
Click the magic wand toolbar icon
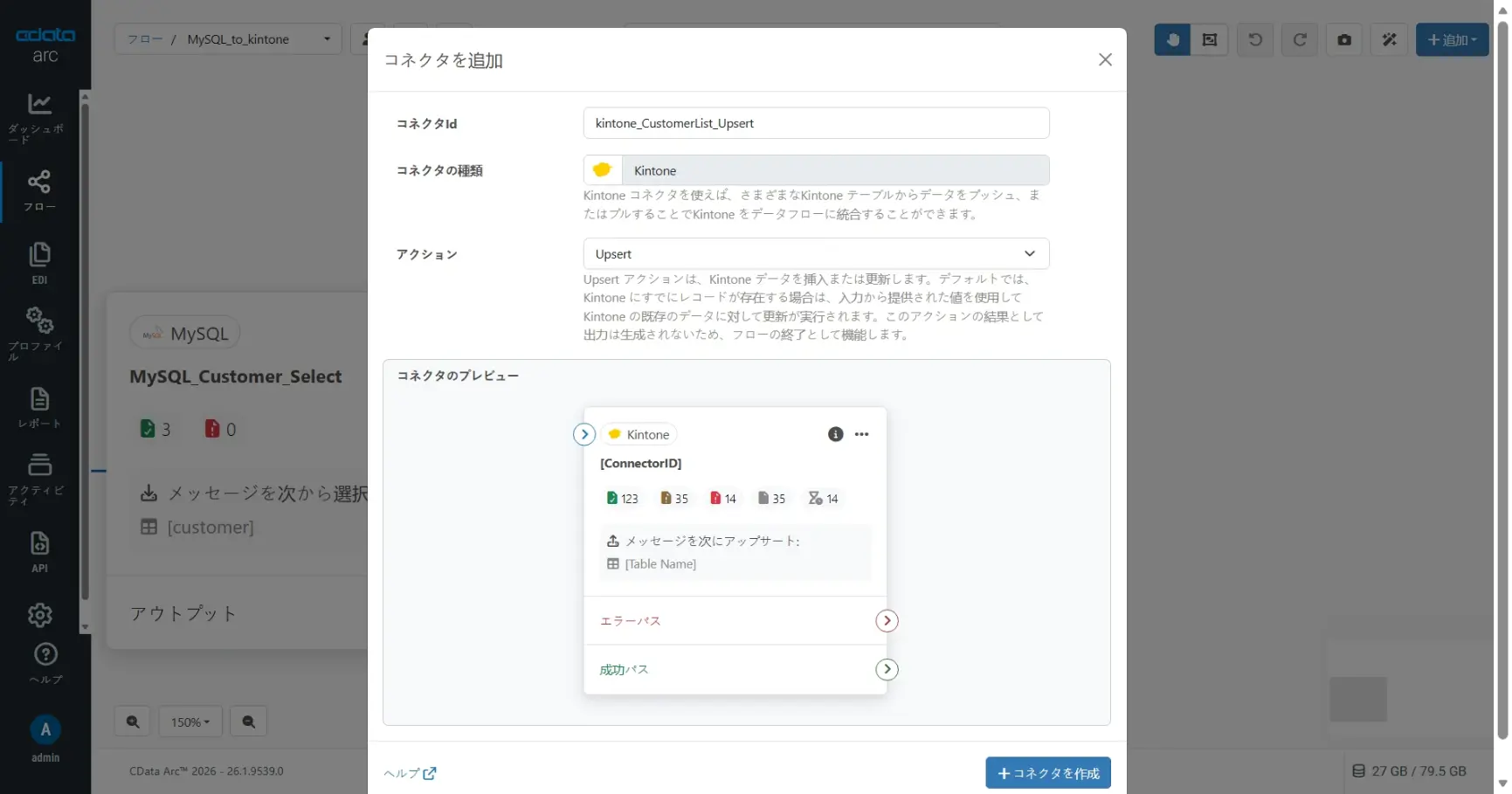point(1390,39)
